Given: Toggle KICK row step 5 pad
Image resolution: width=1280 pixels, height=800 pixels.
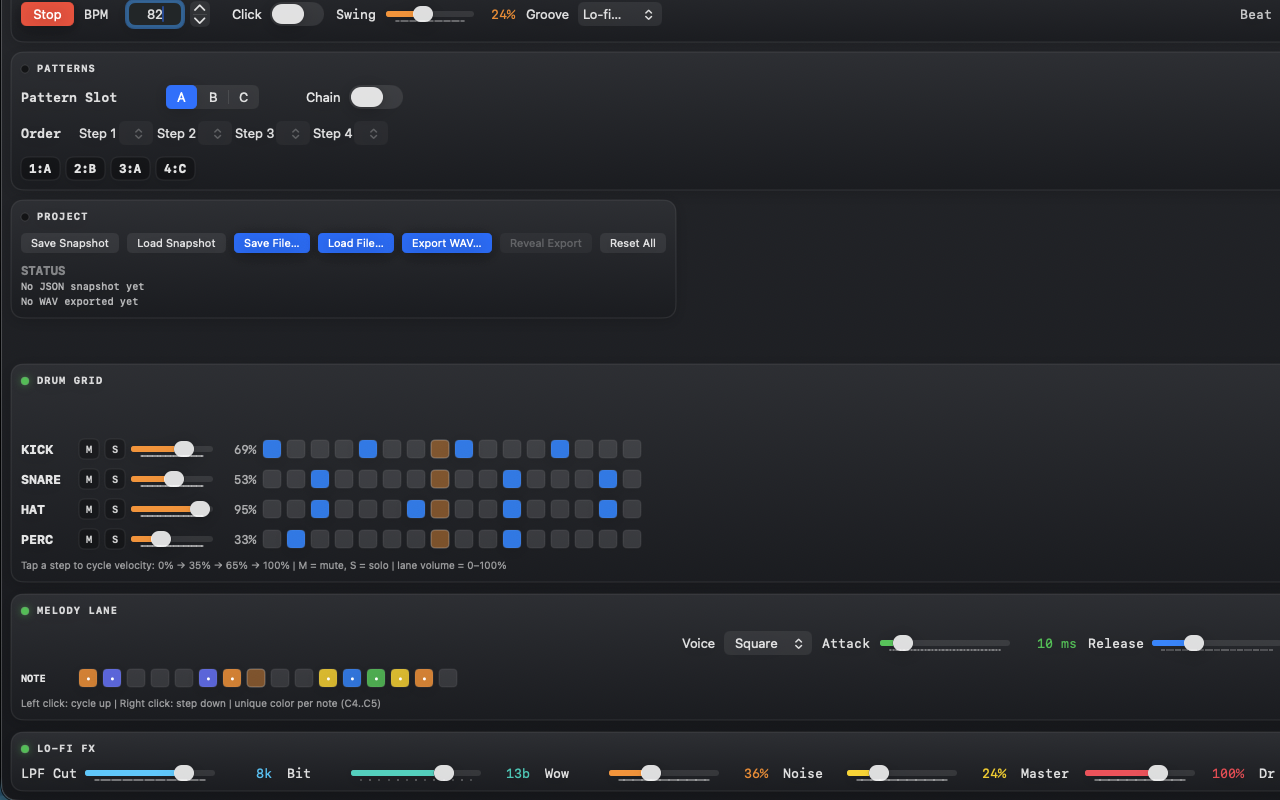Looking at the screenshot, I should pyautogui.click(x=368, y=449).
